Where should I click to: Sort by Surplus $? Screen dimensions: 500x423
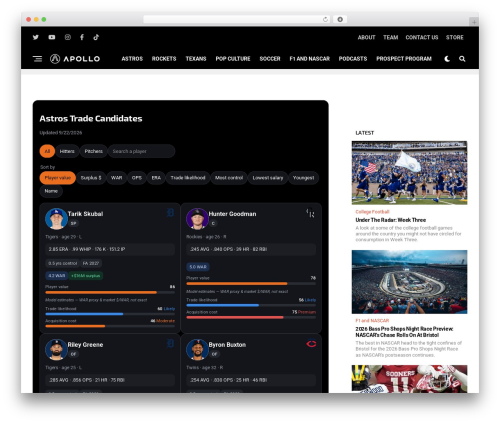(91, 178)
